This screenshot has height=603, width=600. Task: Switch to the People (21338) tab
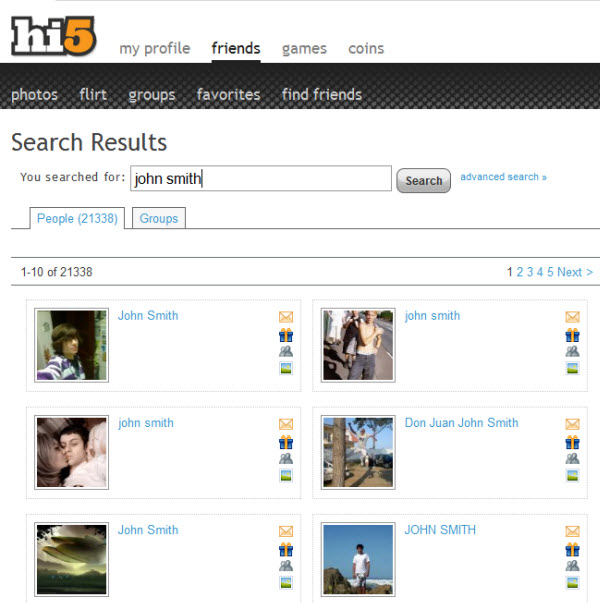77,218
